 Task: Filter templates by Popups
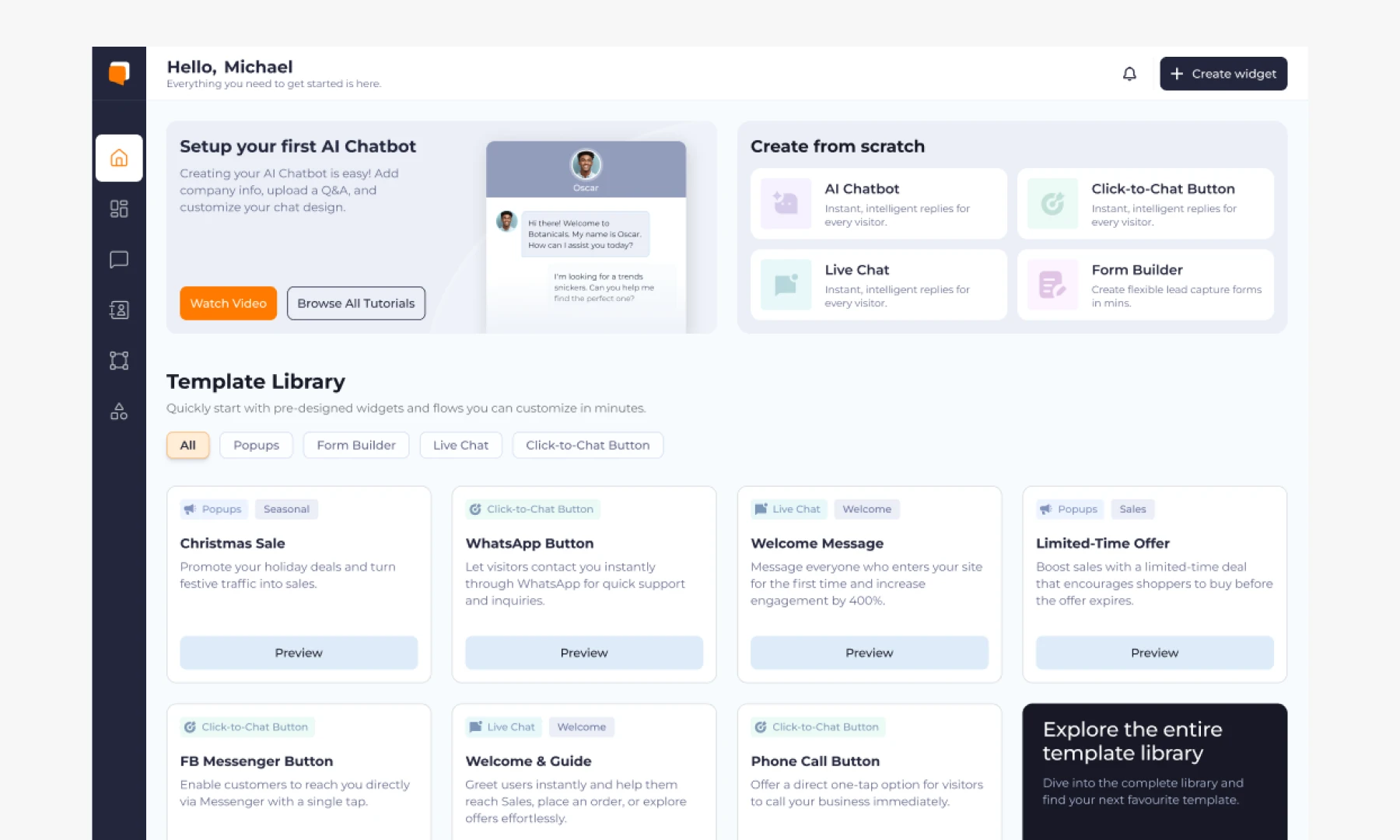pos(256,445)
